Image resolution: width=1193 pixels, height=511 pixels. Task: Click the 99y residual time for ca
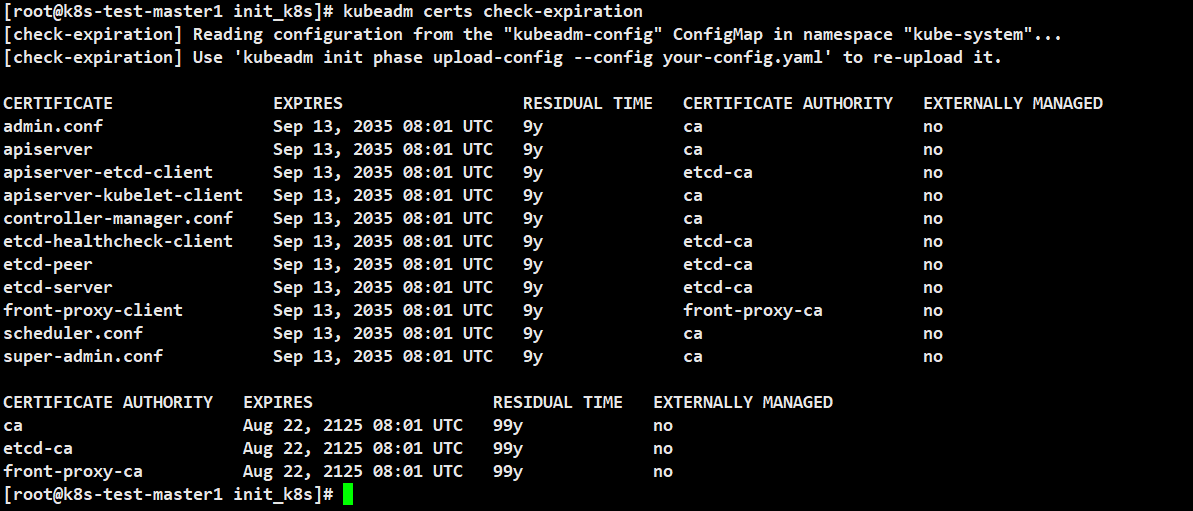(x=507, y=426)
